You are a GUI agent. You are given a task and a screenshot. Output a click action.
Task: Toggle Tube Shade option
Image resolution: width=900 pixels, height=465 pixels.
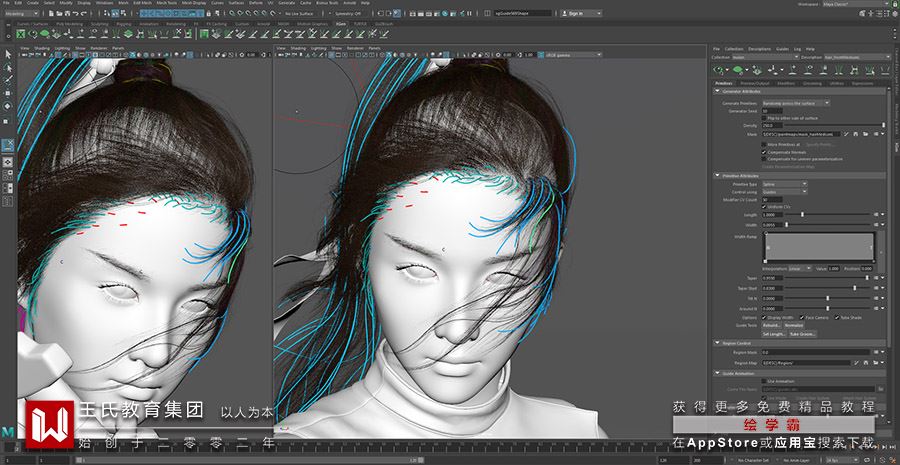click(x=837, y=317)
